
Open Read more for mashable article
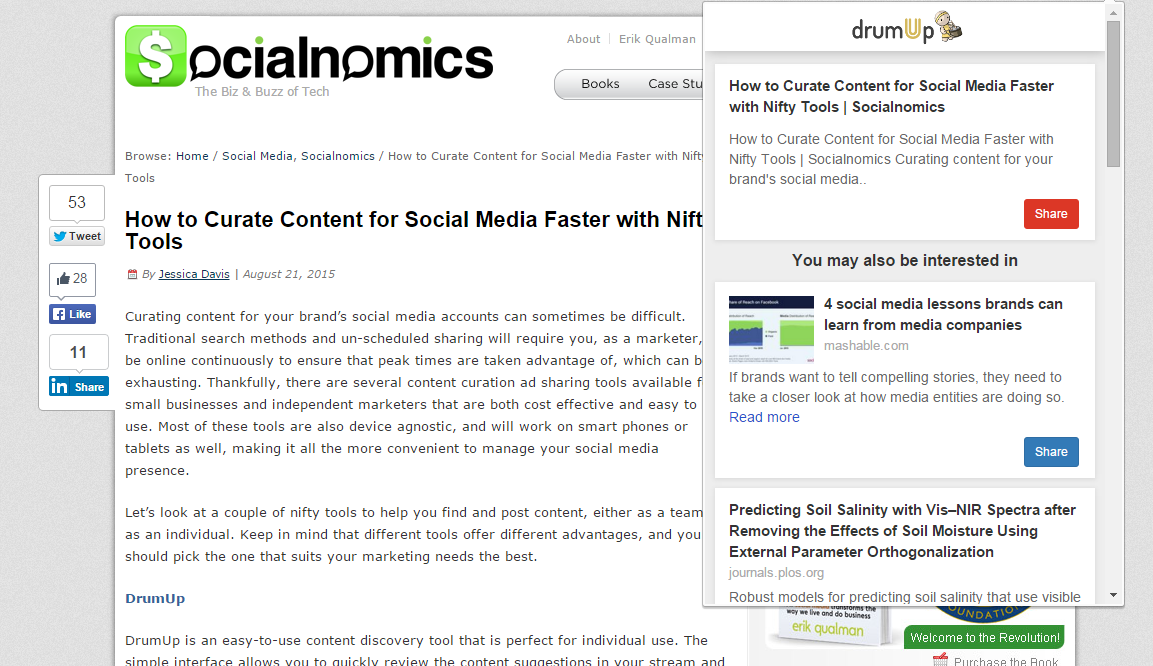764,417
